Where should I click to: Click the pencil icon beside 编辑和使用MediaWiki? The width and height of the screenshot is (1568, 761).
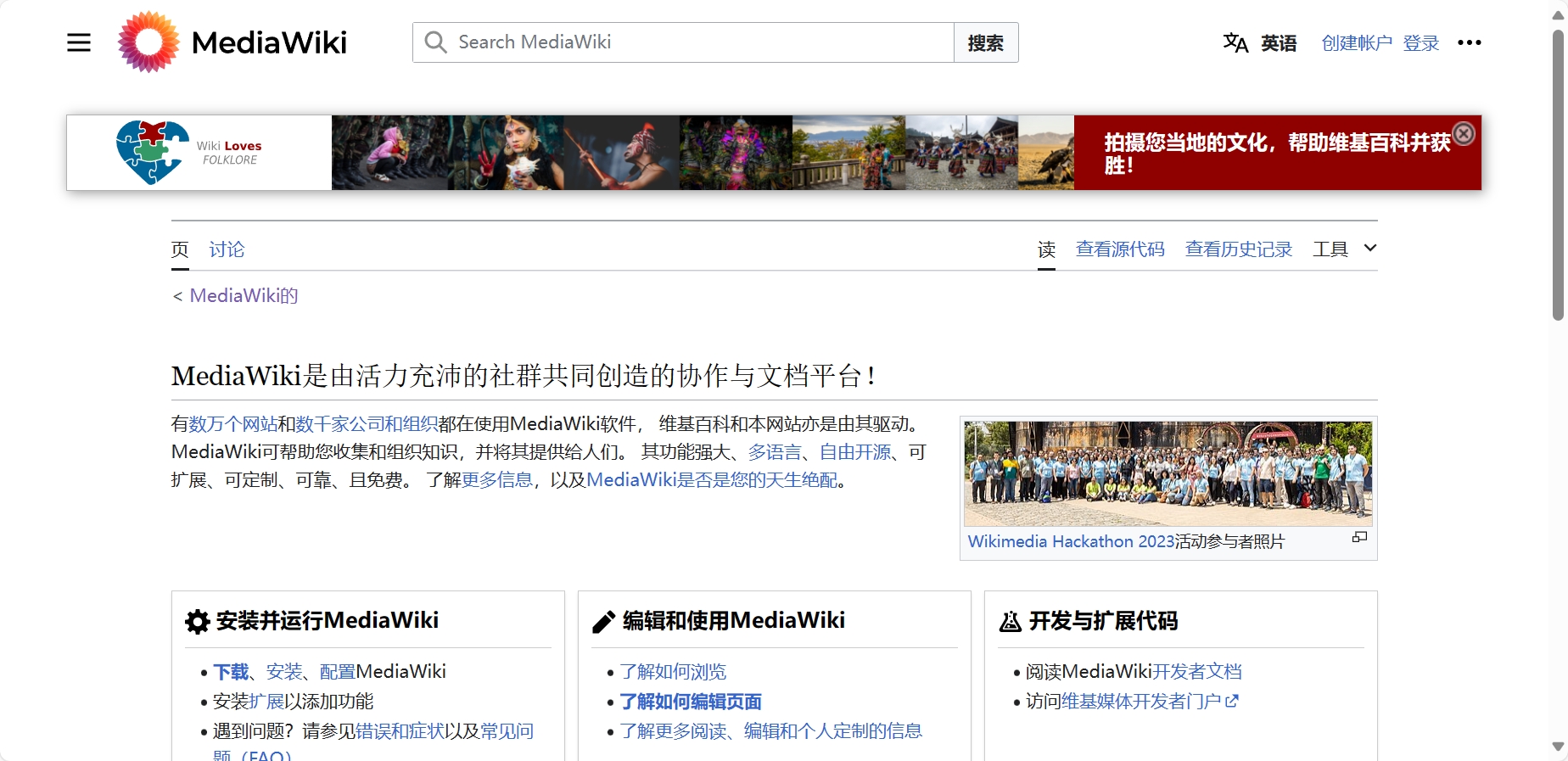(603, 622)
